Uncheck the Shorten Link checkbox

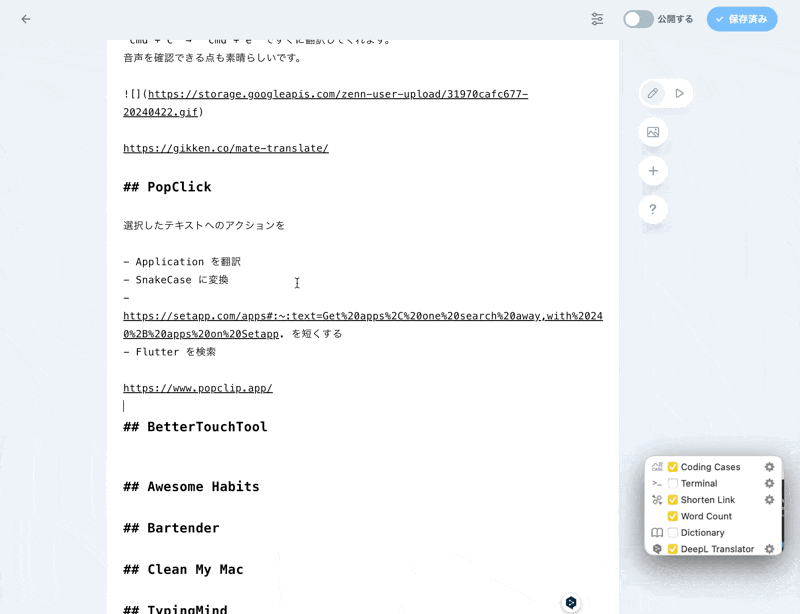coord(672,500)
